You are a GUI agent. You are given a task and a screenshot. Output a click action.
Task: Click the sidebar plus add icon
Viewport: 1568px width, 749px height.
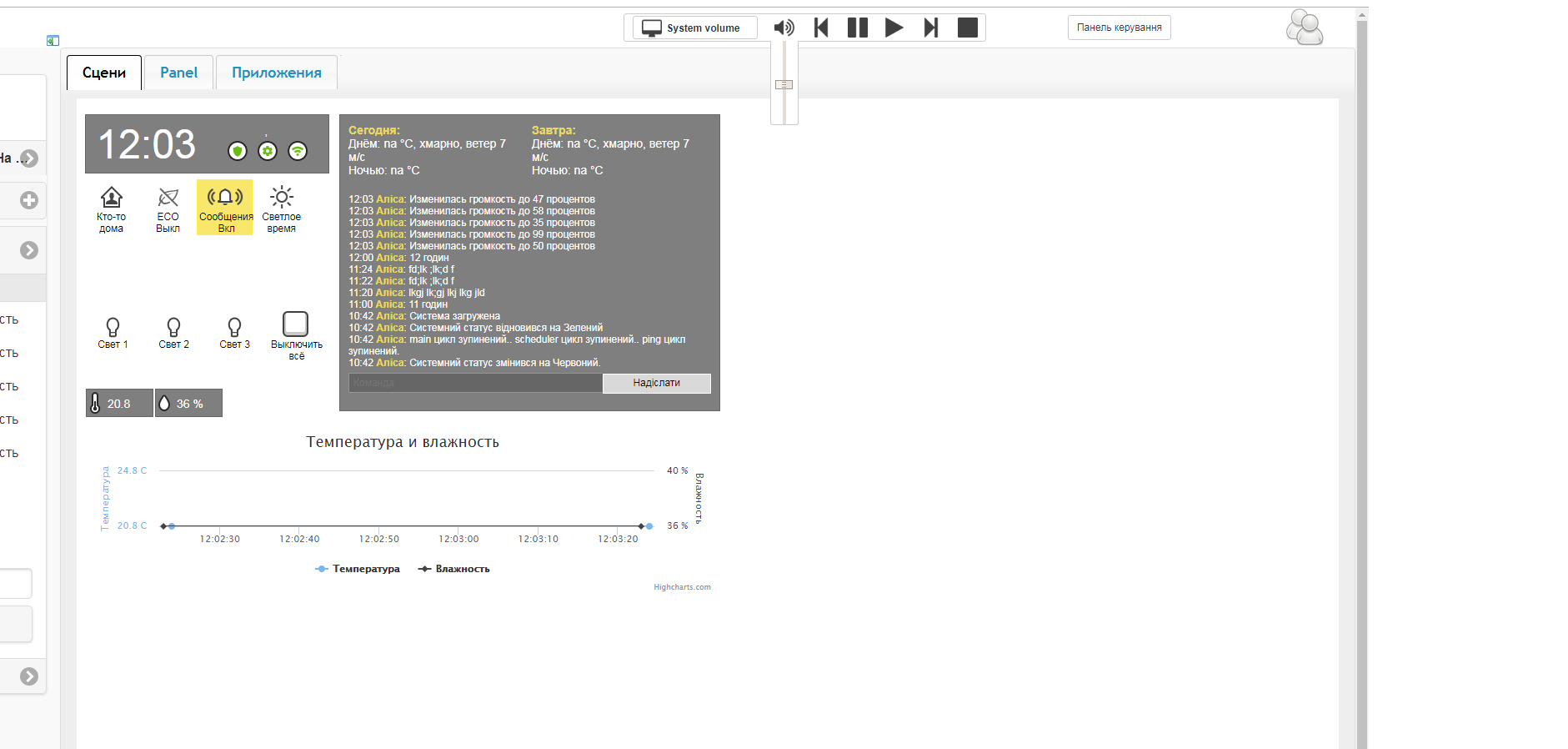29,200
